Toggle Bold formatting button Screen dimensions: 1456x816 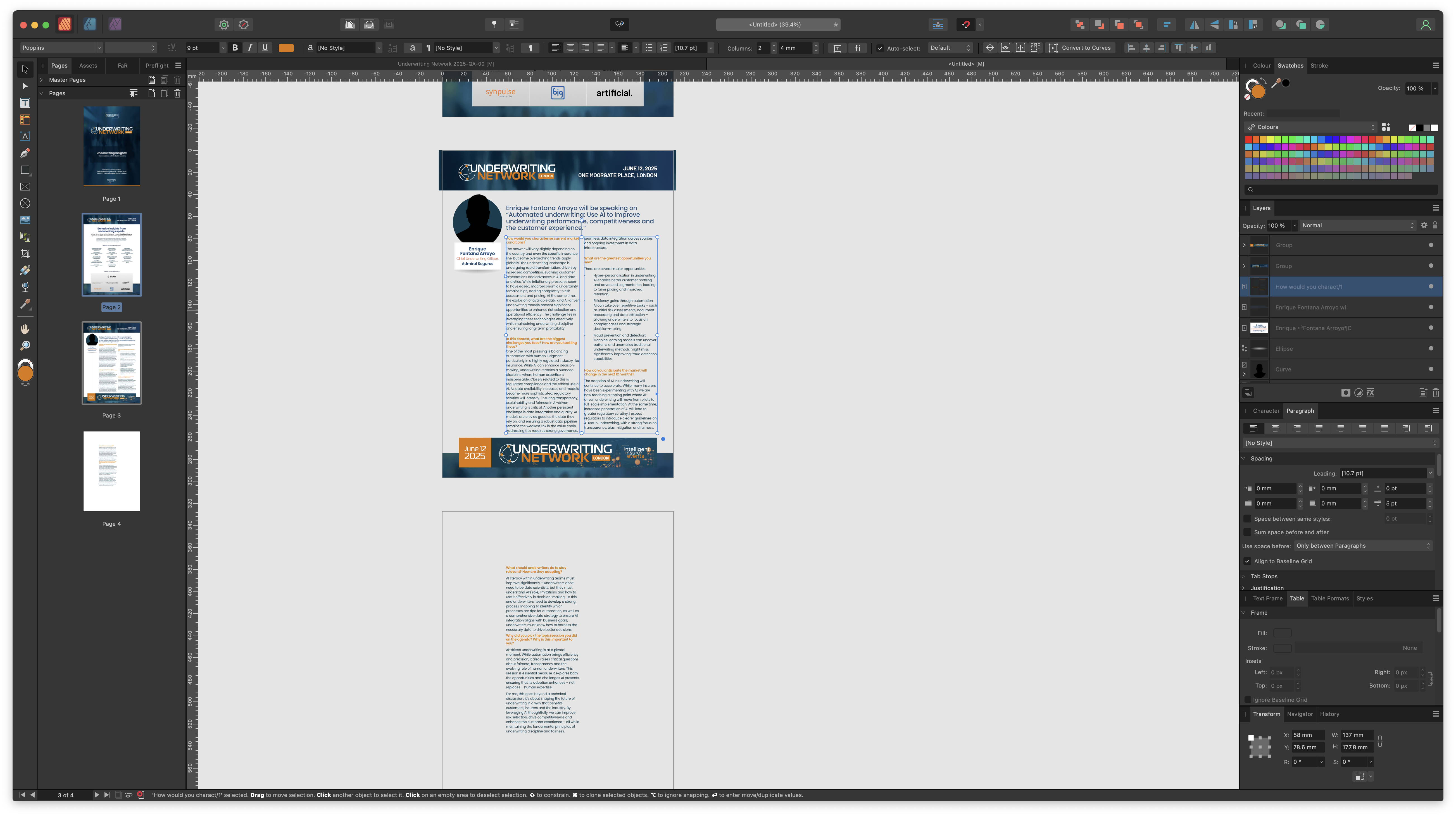pyautogui.click(x=235, y=48)
